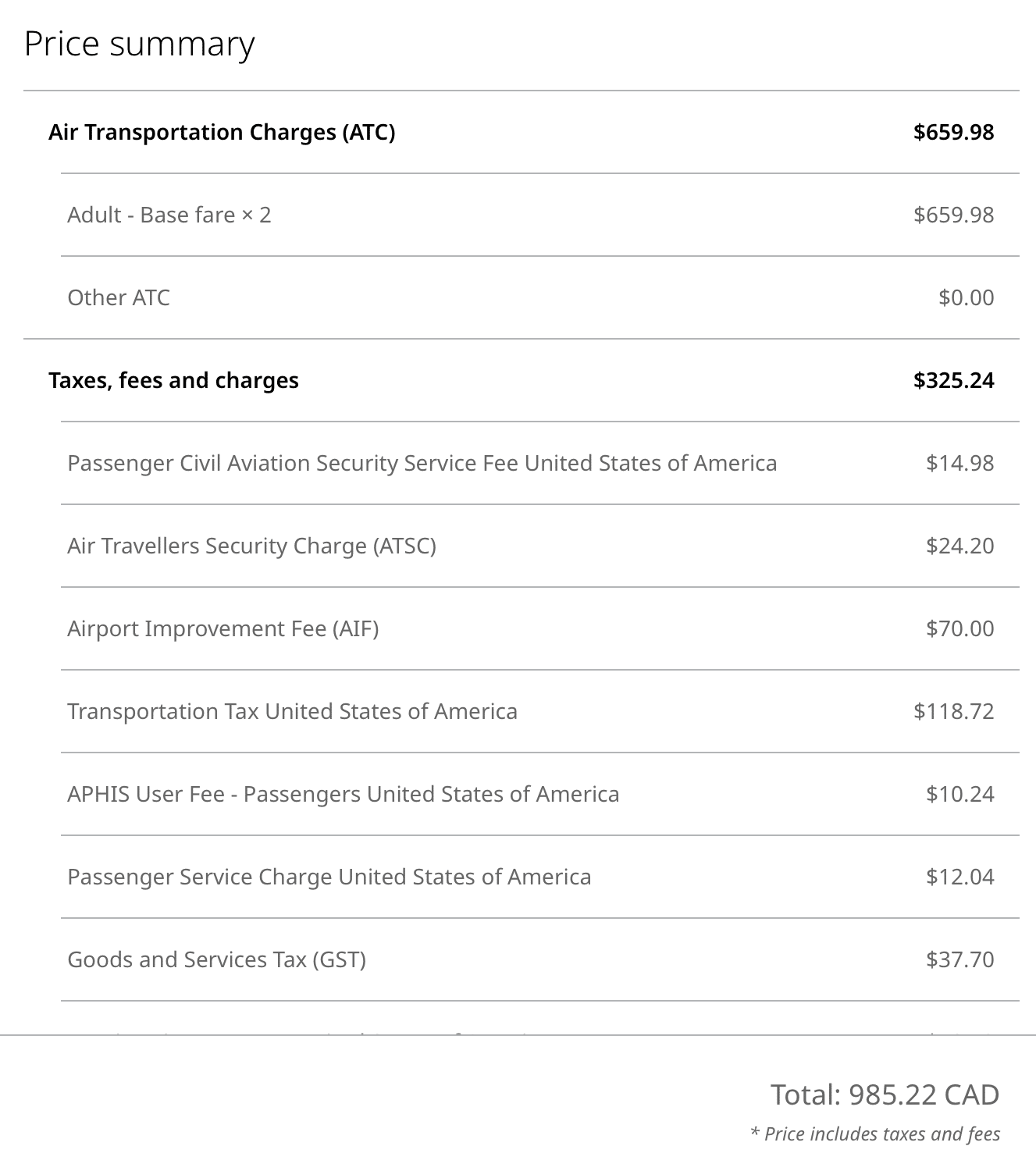The height and width of the screenshot is (1153, 1036).
Task: Click the $37.70 GST amount
Action: click(x=959, y=959)
